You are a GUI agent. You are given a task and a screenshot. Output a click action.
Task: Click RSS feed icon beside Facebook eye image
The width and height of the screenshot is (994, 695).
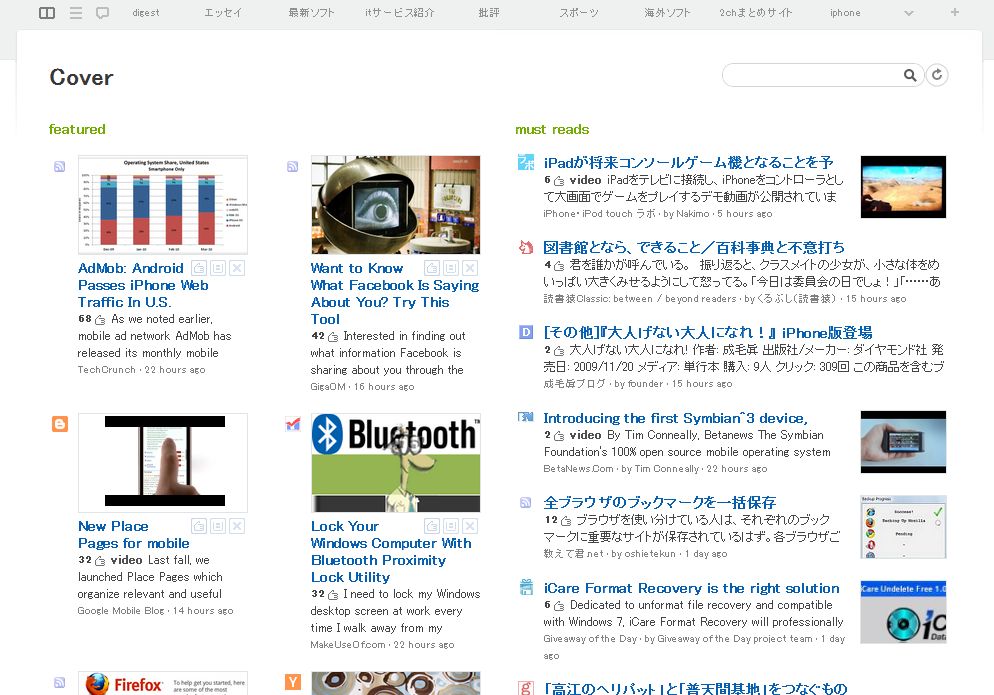point(292,167)
